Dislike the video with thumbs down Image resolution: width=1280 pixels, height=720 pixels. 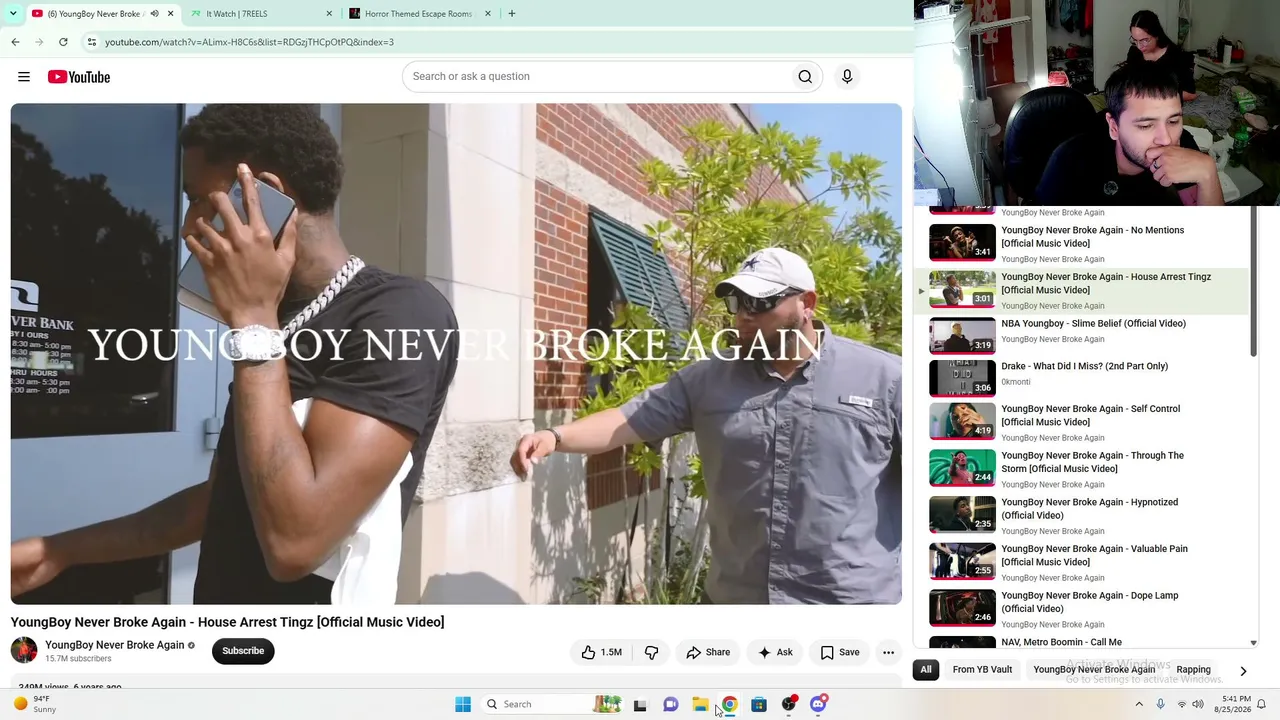[651, 652]
